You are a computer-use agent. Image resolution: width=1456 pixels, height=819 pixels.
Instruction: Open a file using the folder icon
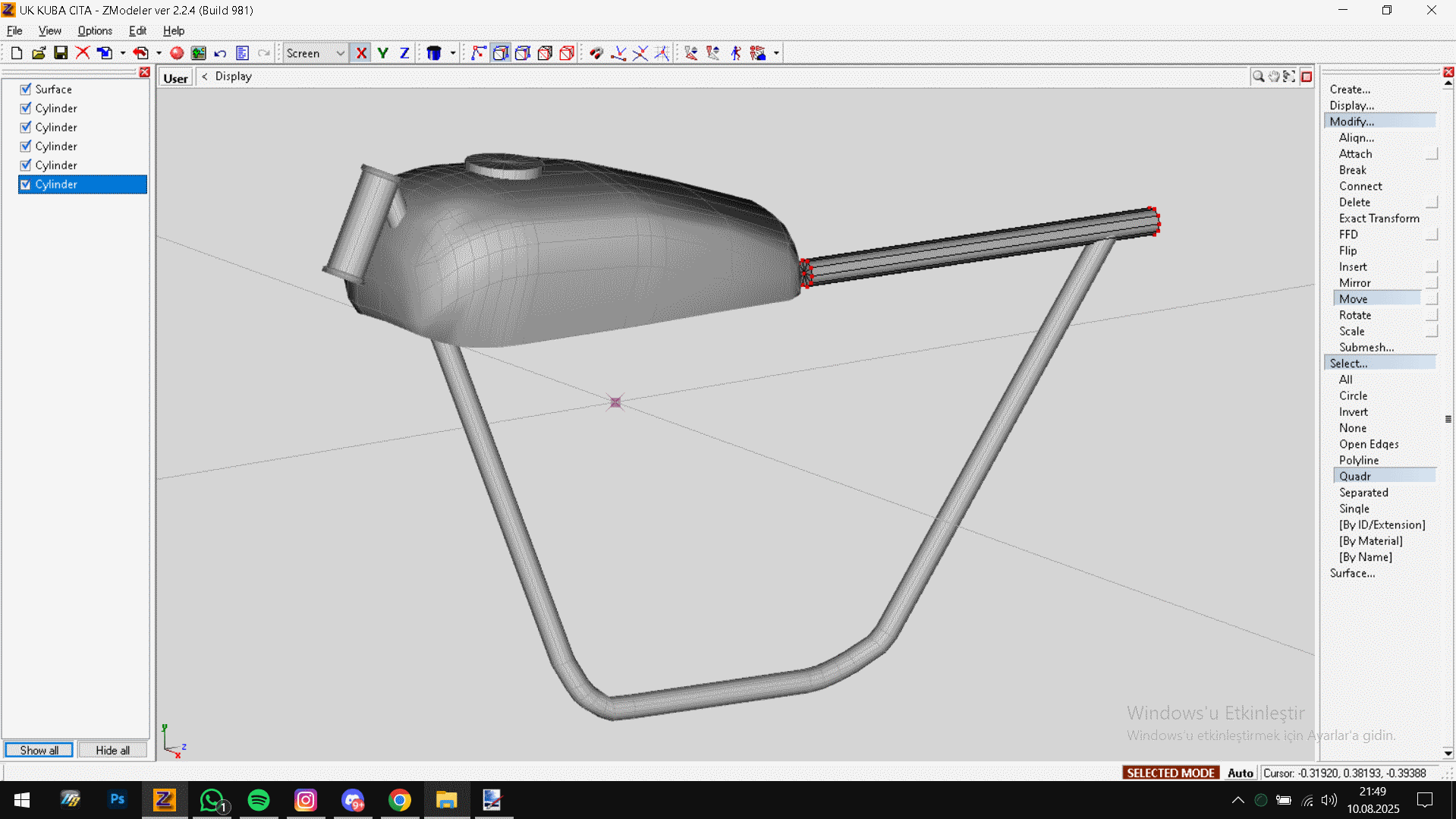point(39,53)
